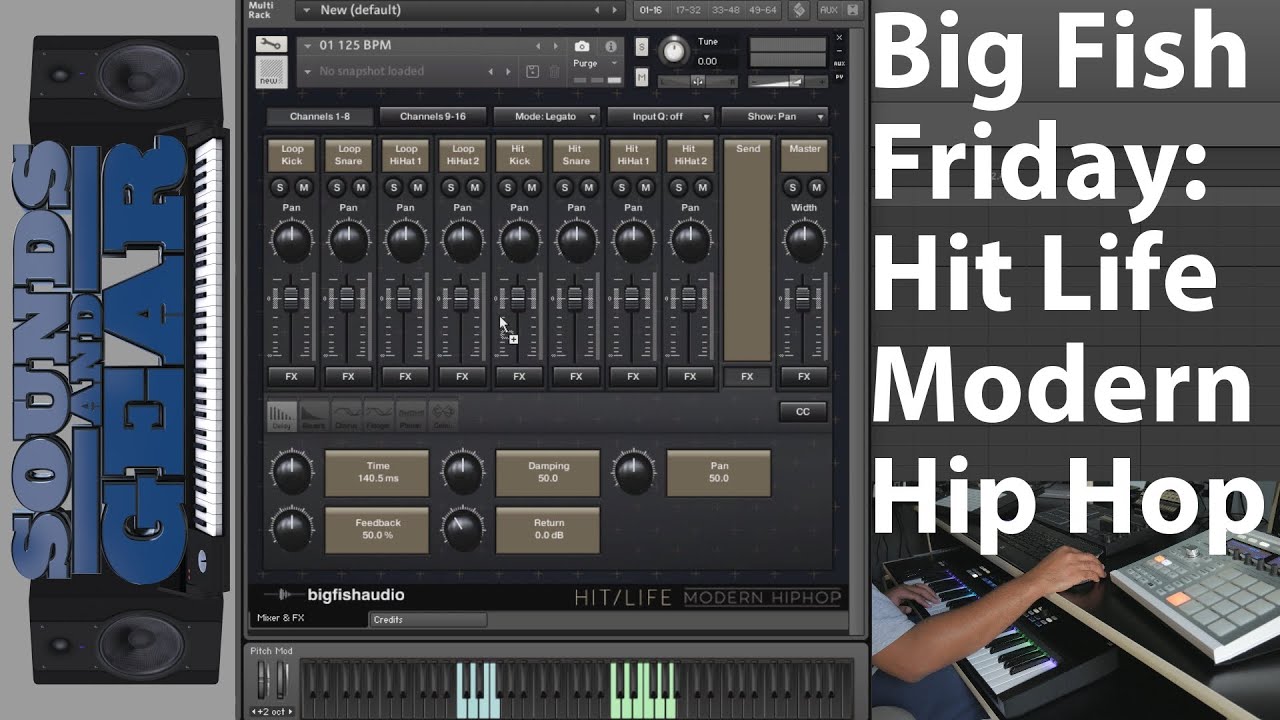The width and height of the screenshot is (1280, 720).
Task: Show Channels 9-16
Action: [432, 116]
